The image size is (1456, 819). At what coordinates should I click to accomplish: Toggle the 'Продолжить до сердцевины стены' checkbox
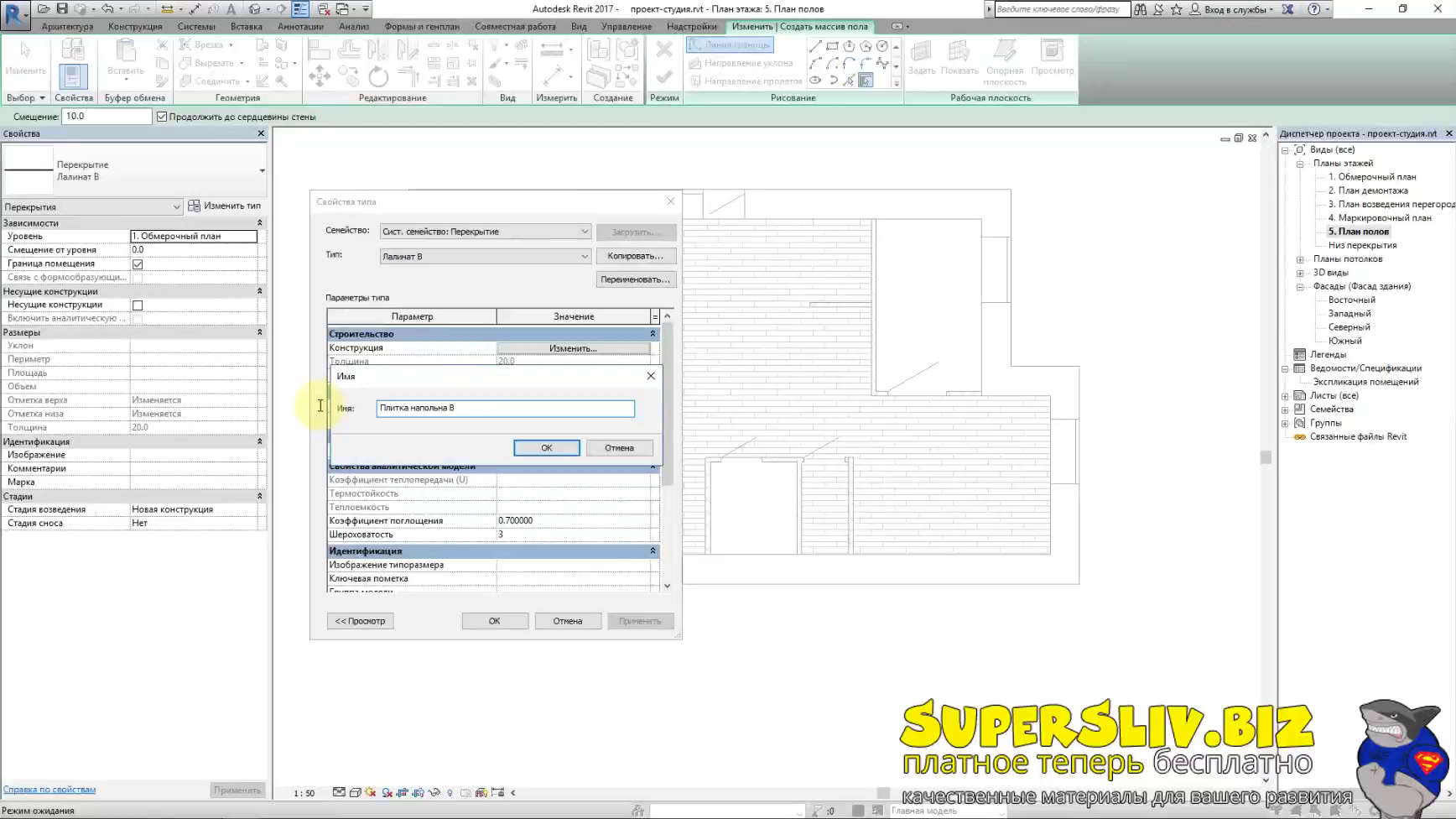(x=163, y=117)
